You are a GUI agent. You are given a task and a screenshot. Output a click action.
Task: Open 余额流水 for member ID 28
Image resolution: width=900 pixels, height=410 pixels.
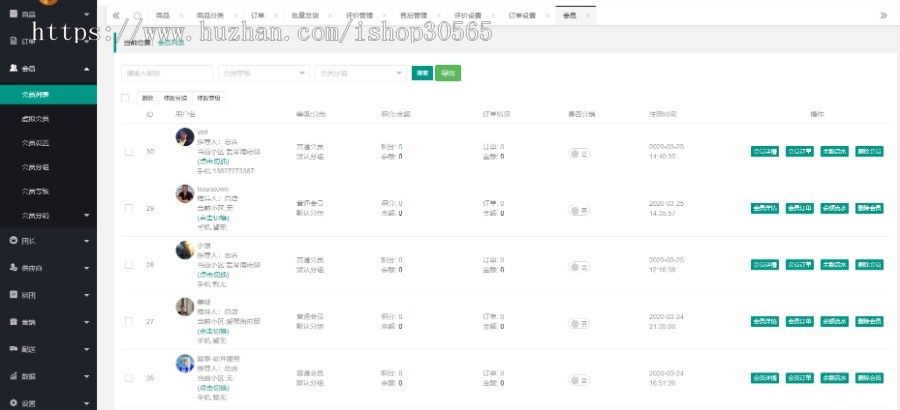click(835, 265)
